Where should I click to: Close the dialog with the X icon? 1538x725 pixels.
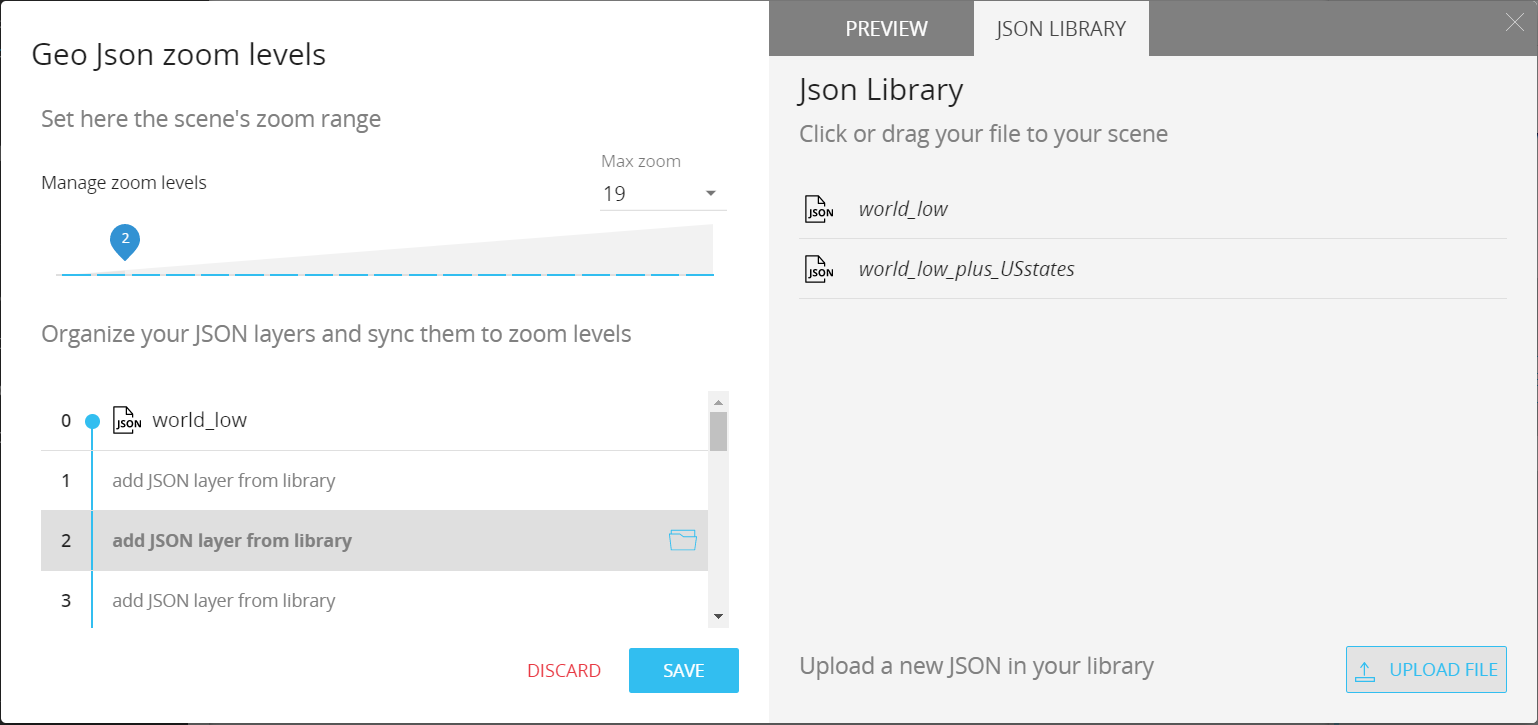pyautogui.click(x=1515, y=23)
